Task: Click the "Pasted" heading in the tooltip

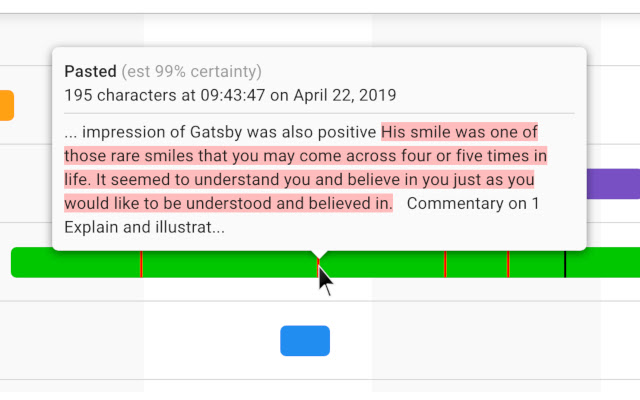Action: (90, 72)
